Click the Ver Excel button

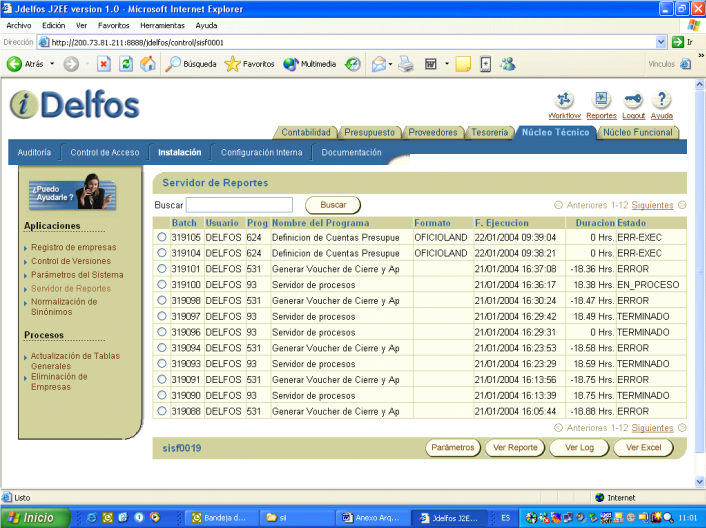[x=643, y=447]
